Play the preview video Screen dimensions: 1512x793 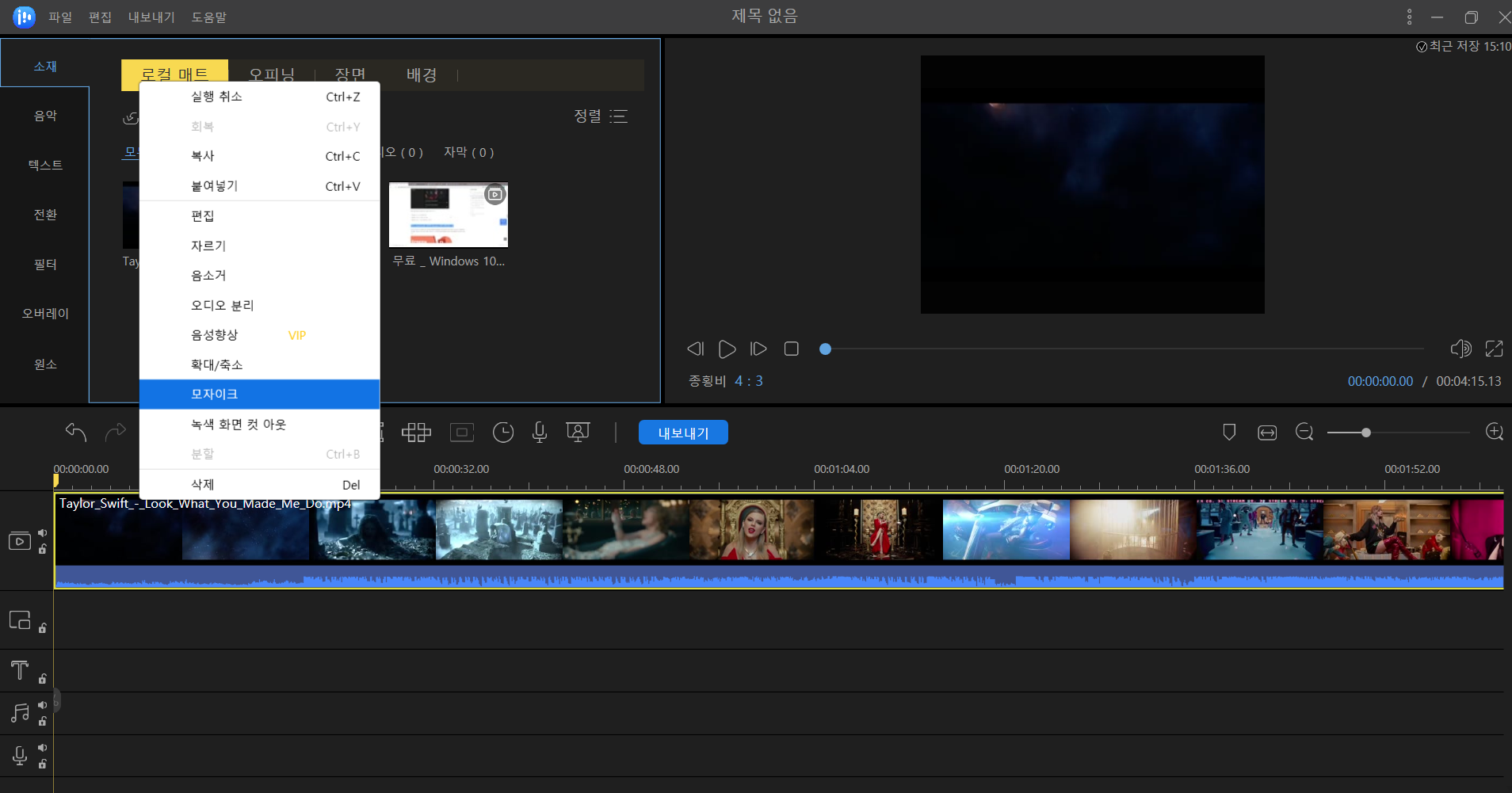click(727, 349)
